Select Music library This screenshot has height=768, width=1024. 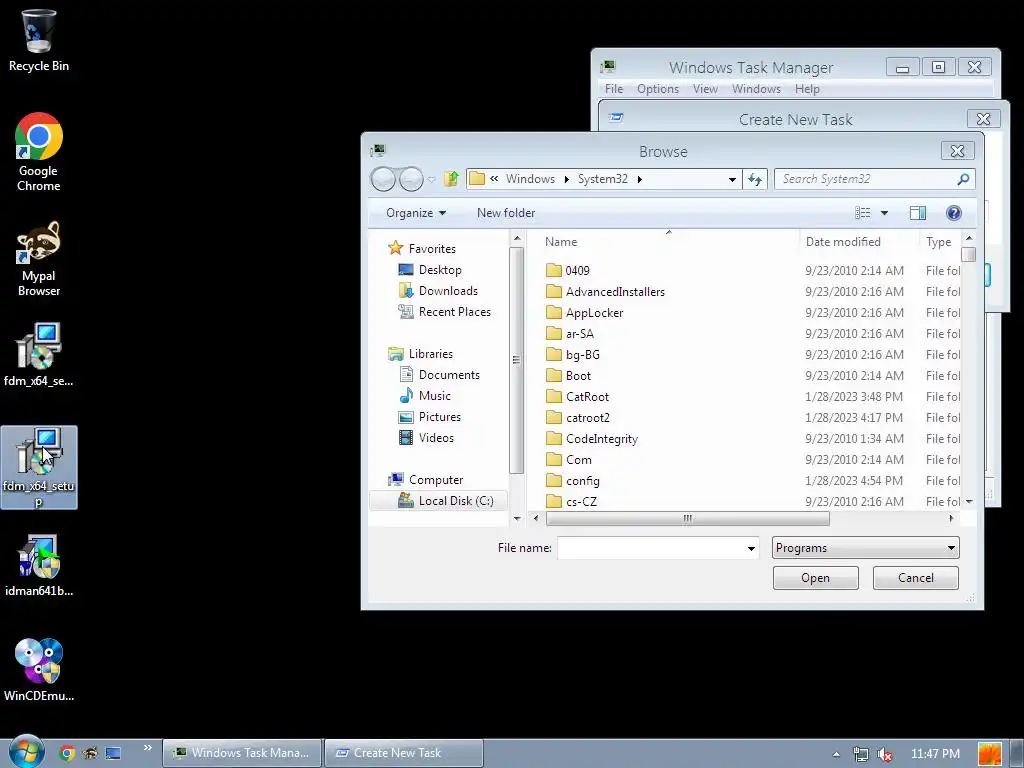(x=424, y=396)
